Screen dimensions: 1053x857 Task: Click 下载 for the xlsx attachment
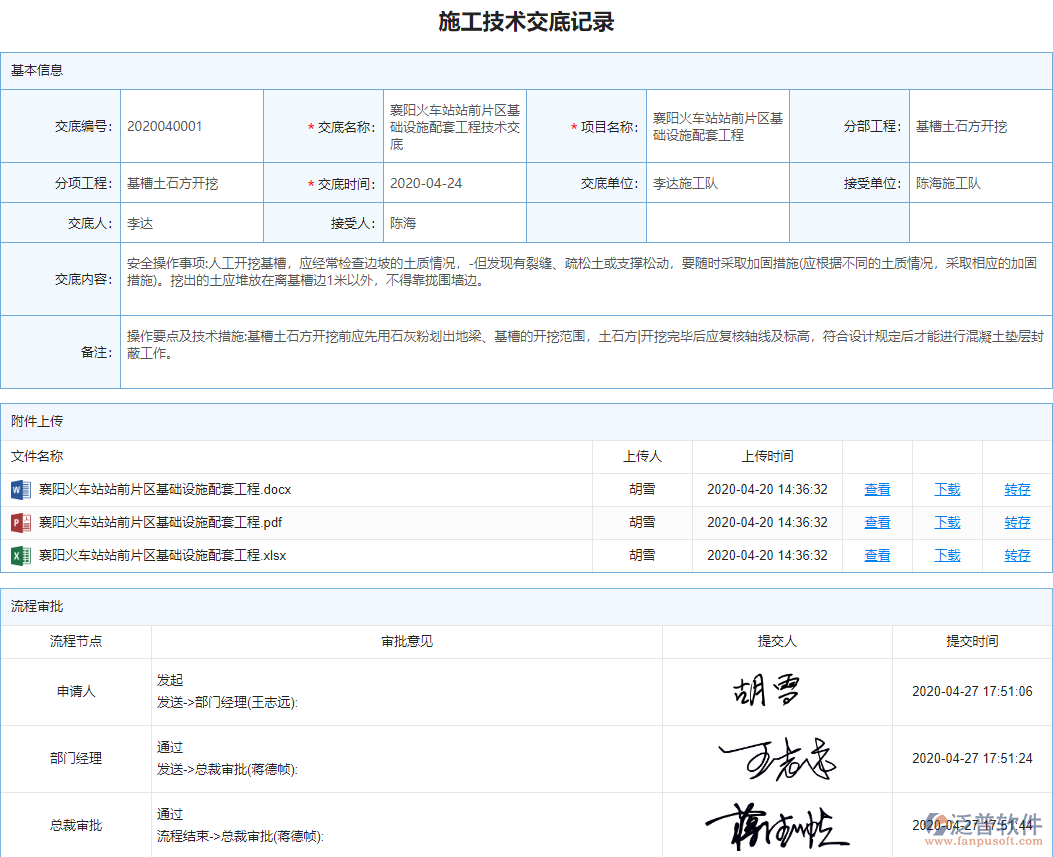tap(946, 555)
